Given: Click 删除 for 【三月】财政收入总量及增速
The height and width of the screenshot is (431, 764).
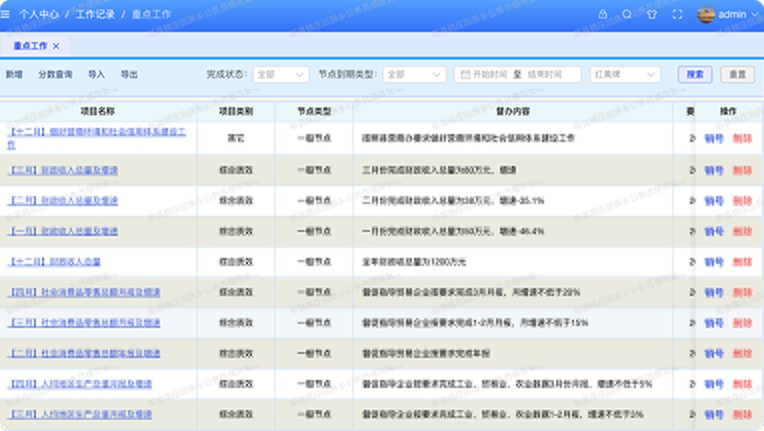Looking at the screenshot, I should 743,170.
